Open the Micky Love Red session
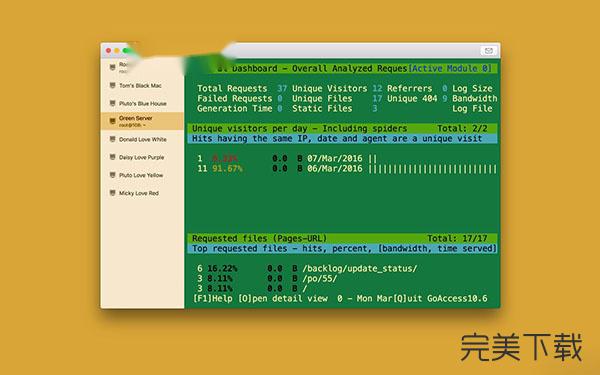Screen dimensions: 600x375 click(x=139, y=193)
